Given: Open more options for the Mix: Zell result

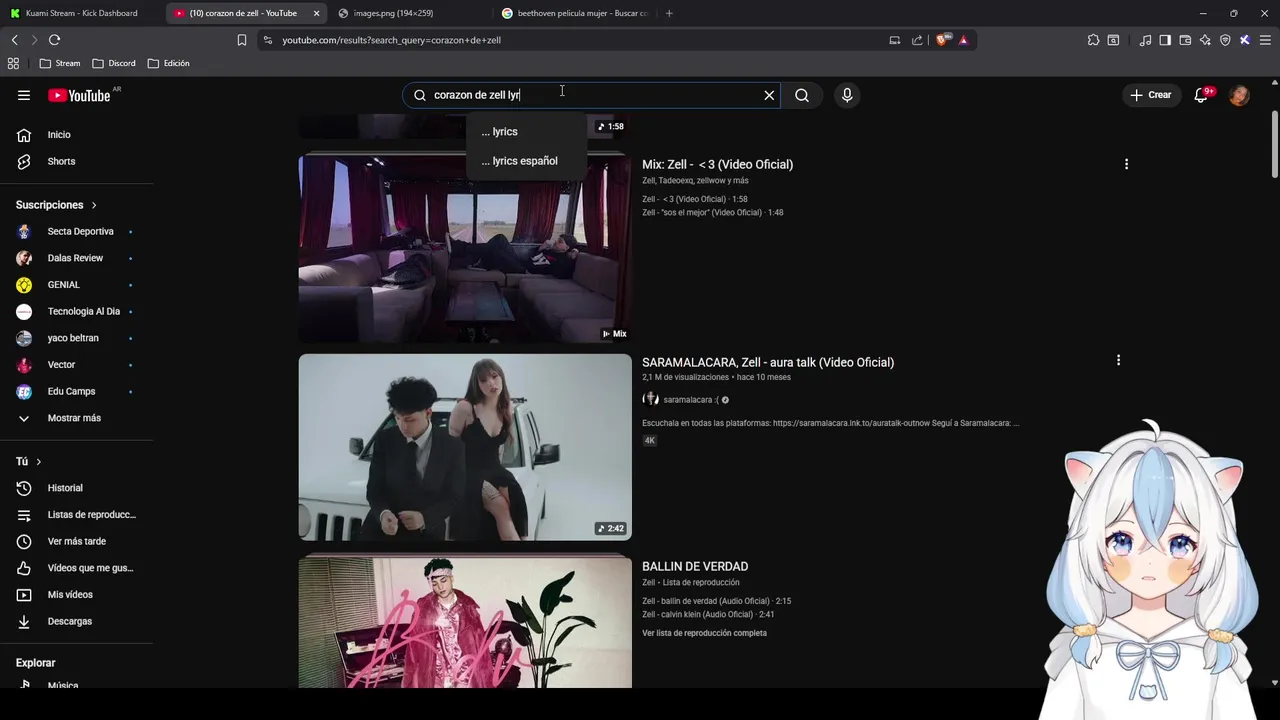Looking at the screenshot, I should (x=1126, y=164).
